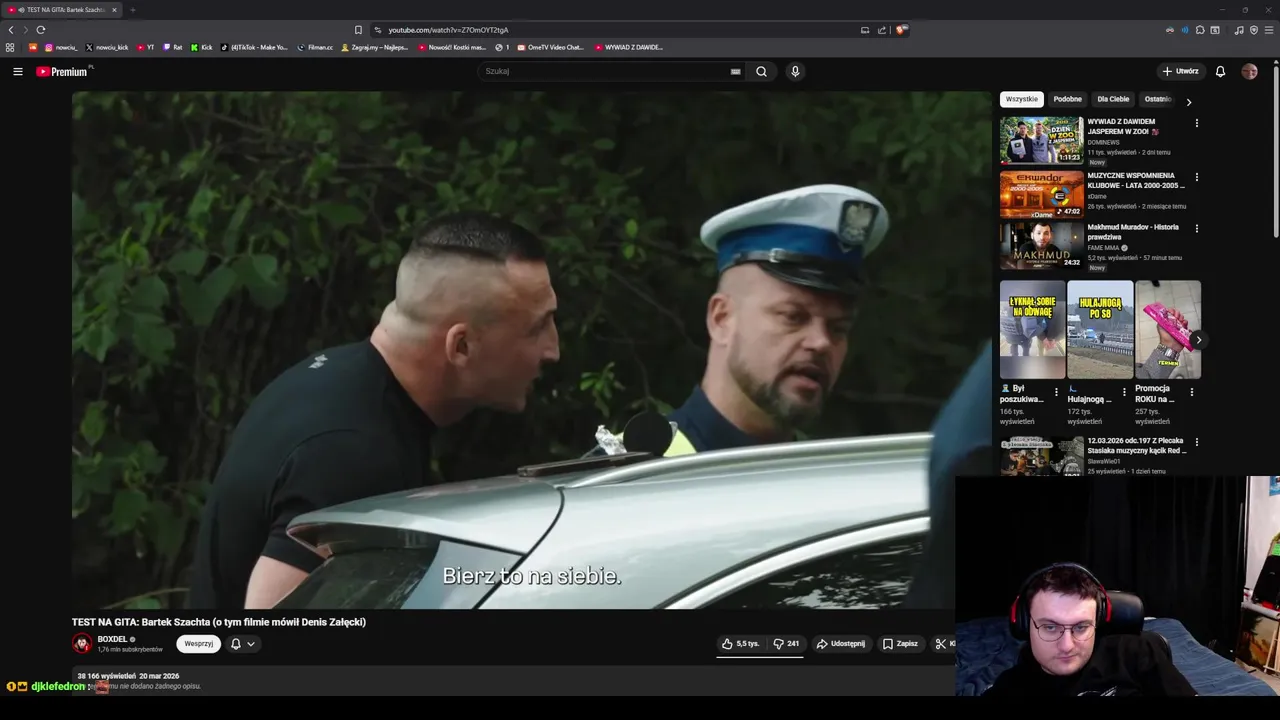Open the OmeTV Video Chat bookmark

[550, 47]
